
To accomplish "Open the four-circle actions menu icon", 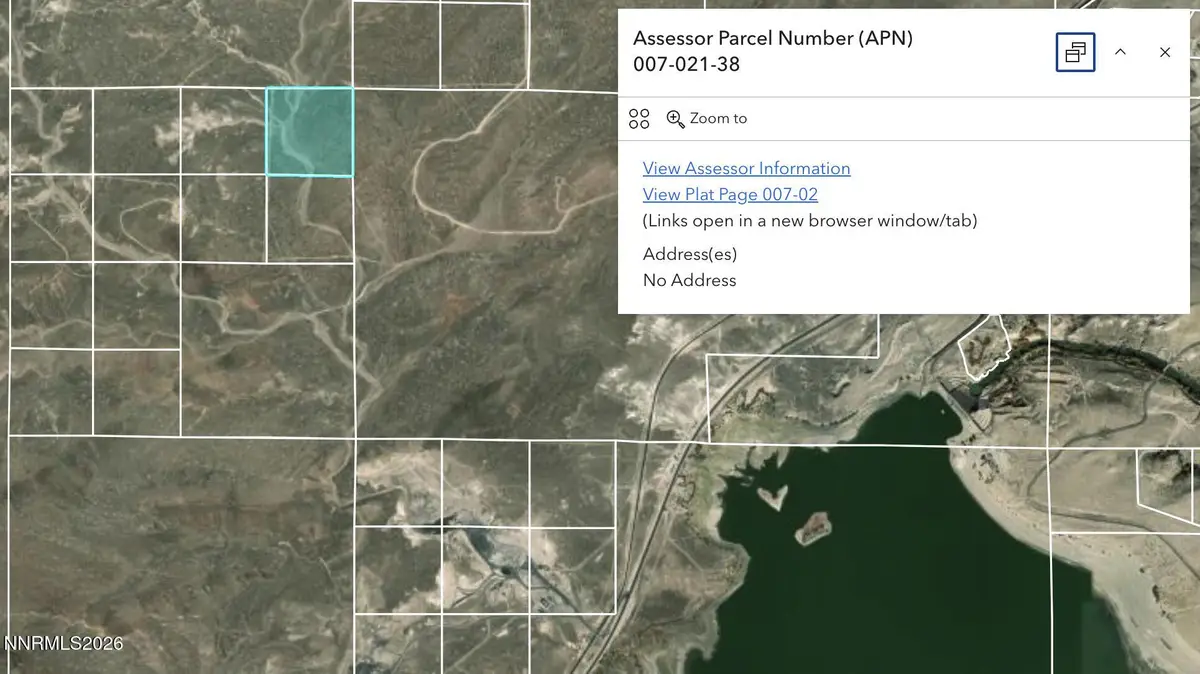I will point(639,119).
